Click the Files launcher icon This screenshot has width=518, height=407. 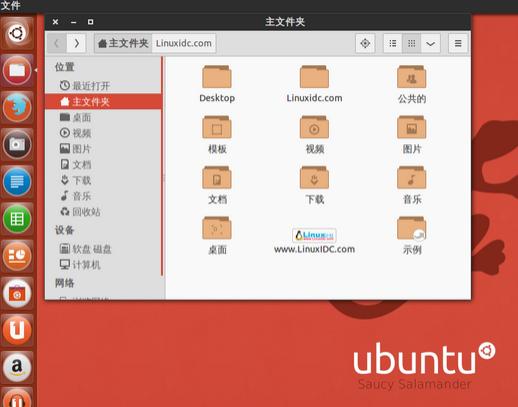coord(17,70)
